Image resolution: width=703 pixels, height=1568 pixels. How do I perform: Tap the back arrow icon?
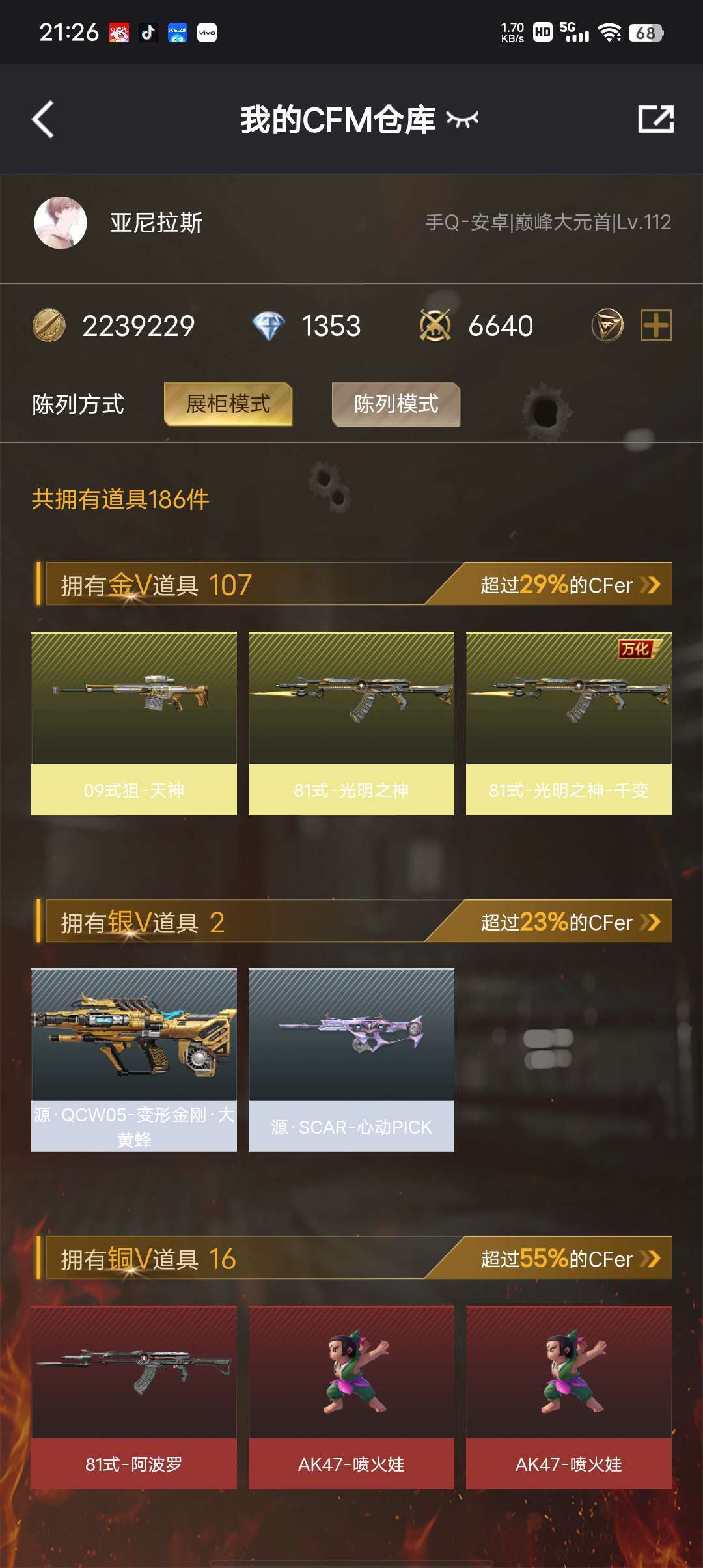coord(43,119)
